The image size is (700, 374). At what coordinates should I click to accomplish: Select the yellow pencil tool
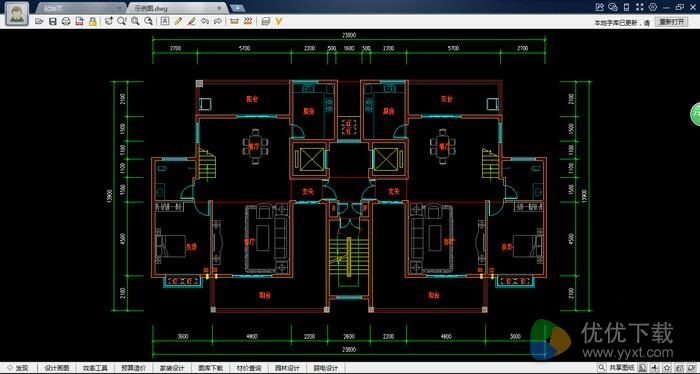click(178, 21)
